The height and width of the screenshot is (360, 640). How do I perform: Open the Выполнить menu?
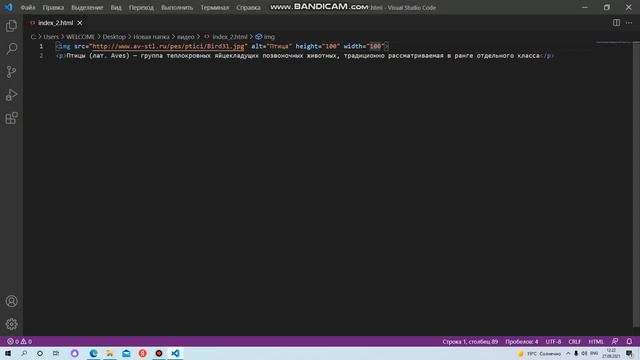click(x=177, y=8)
